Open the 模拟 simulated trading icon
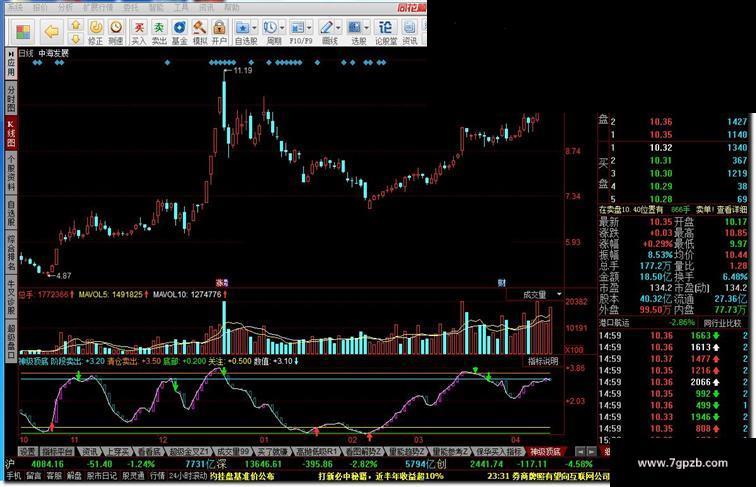Viewport: 756px width, 487px height. 199,32
